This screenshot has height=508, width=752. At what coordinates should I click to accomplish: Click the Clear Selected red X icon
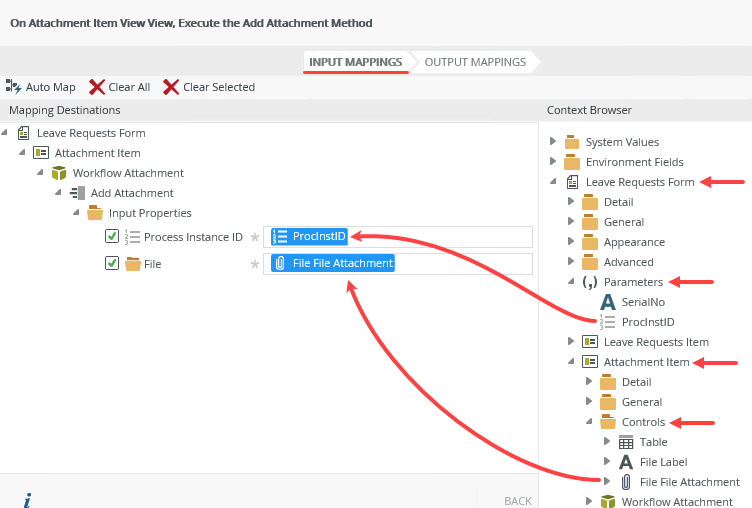point(171,87)
